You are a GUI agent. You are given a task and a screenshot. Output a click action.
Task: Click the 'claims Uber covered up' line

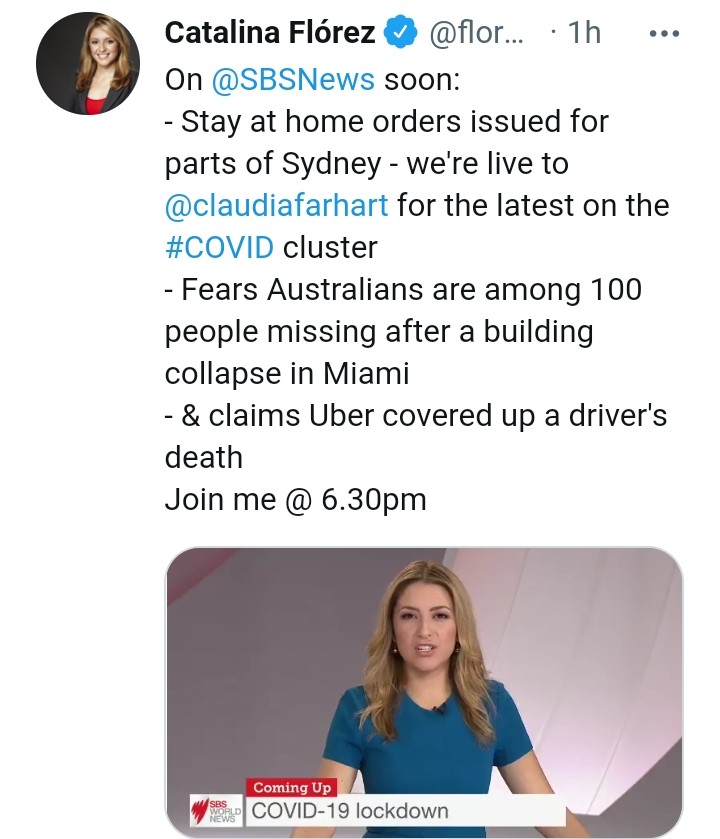[415, 415]
